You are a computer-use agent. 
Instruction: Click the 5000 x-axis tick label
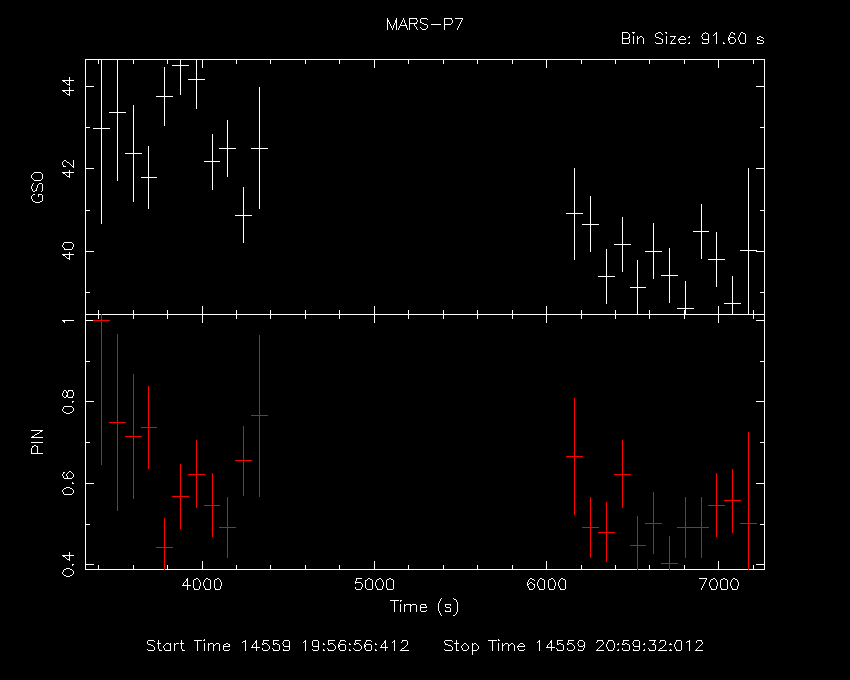374,585
